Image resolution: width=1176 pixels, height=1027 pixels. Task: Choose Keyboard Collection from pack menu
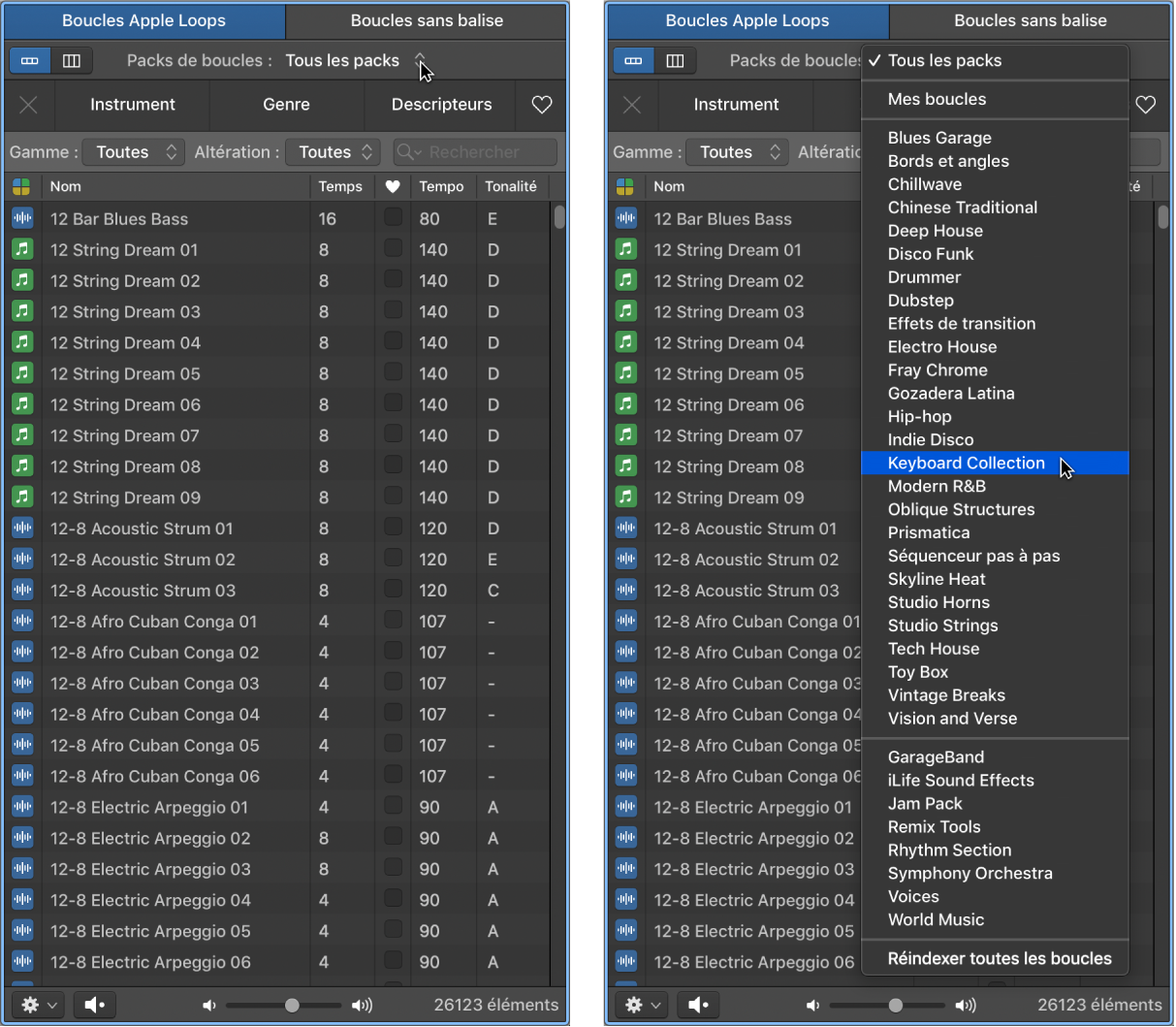point(995,463)
